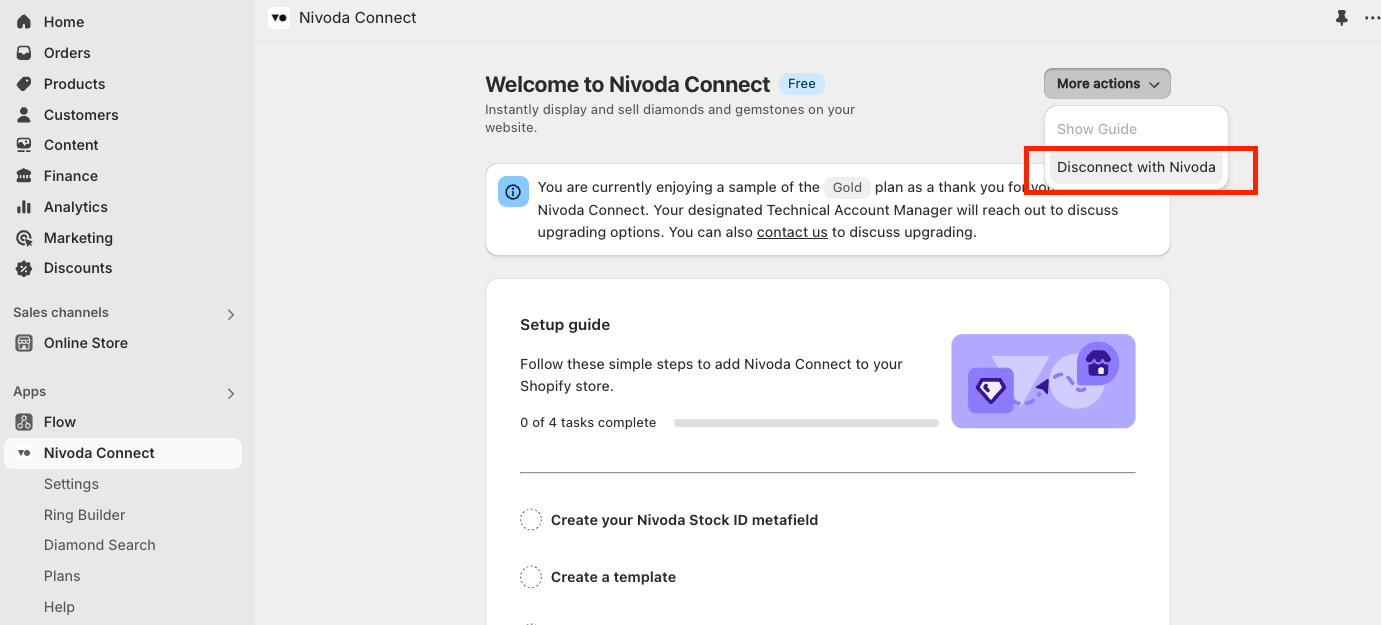Click the blue info icon in banner
The image size is (1381, 625).
(513, 192)
